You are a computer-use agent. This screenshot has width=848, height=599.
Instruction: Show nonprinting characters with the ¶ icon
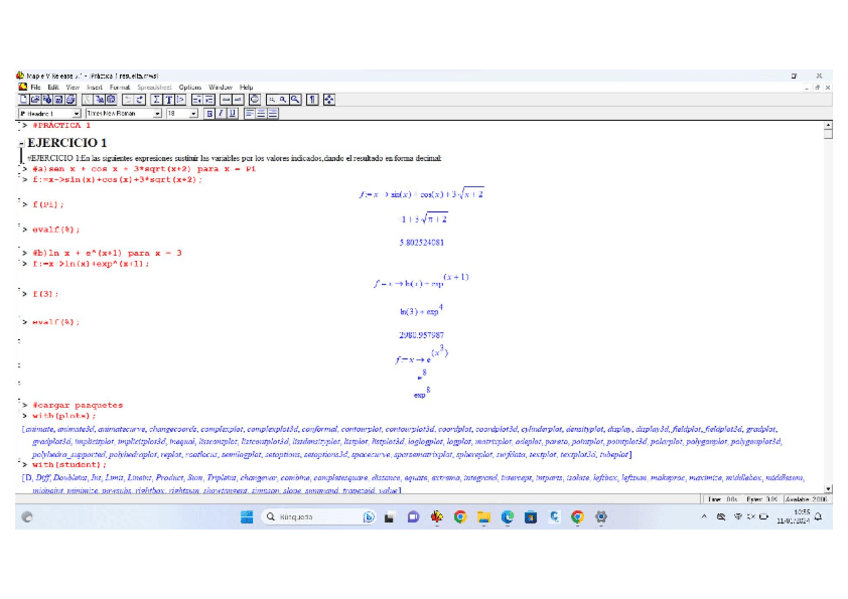pyautogui.click(x=313, y=100)
